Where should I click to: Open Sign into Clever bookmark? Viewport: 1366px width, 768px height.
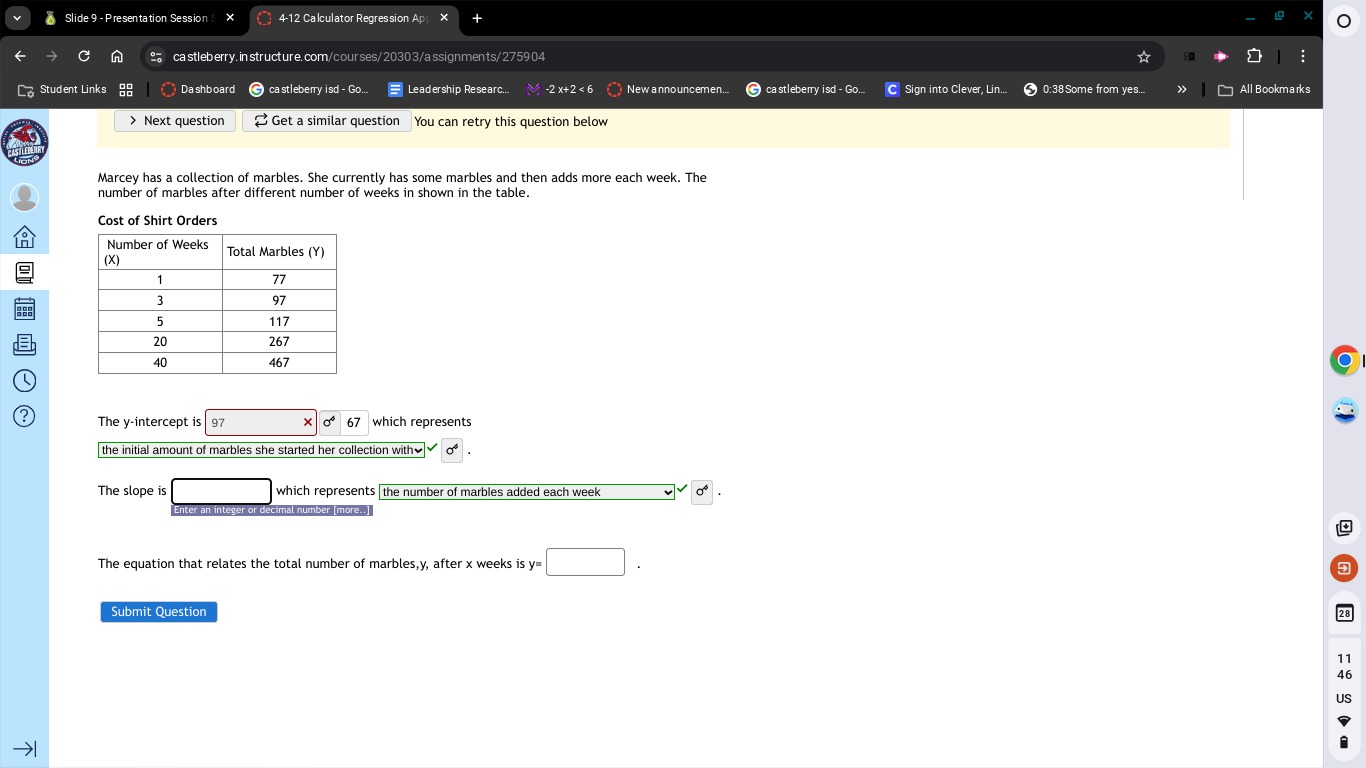pyautogui.click(x=947, y=89)
